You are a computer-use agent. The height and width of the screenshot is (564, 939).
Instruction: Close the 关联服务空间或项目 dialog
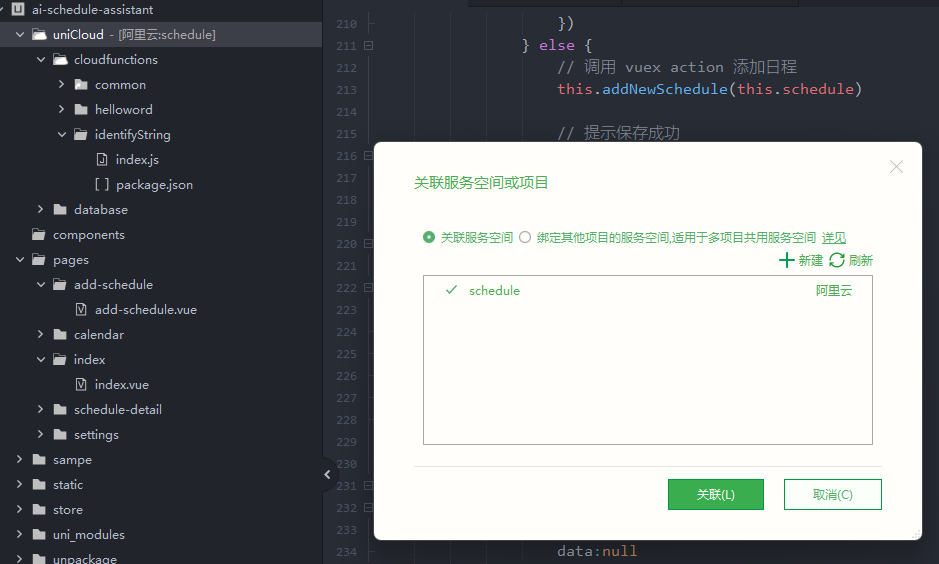pos(896,166)
